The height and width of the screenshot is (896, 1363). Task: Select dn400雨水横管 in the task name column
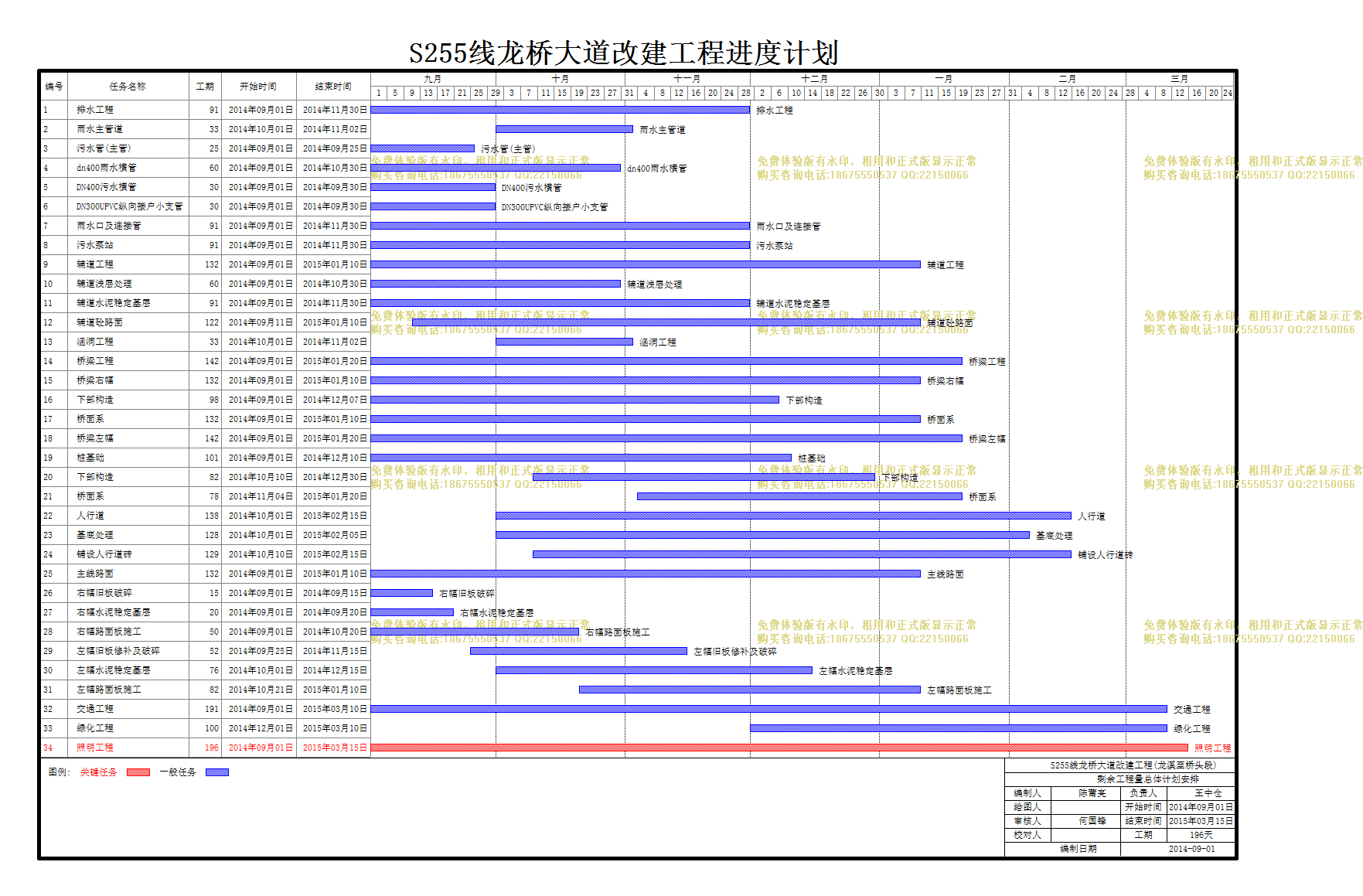(107, 168)
